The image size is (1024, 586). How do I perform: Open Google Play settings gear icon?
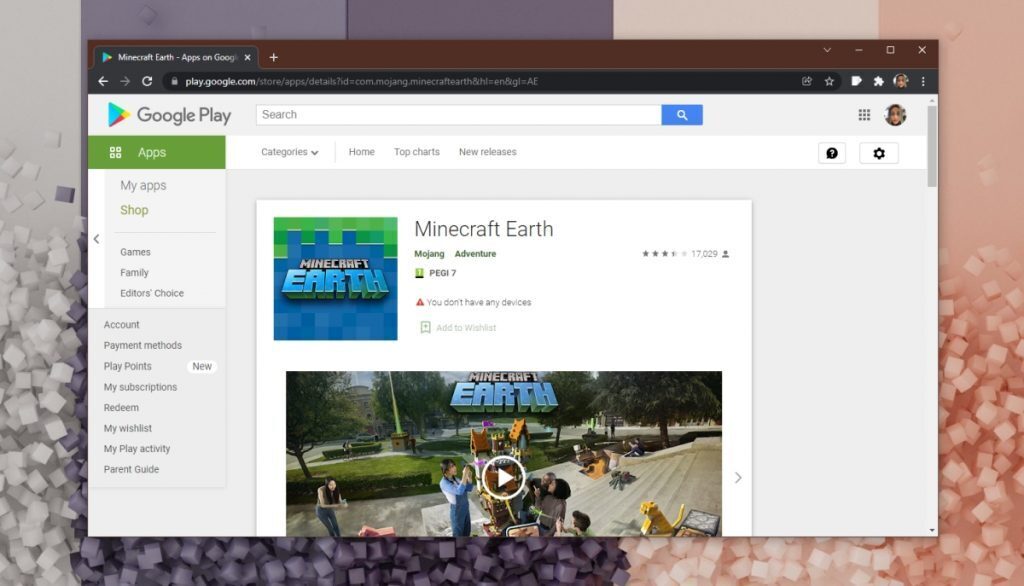(x=878, y=152)
